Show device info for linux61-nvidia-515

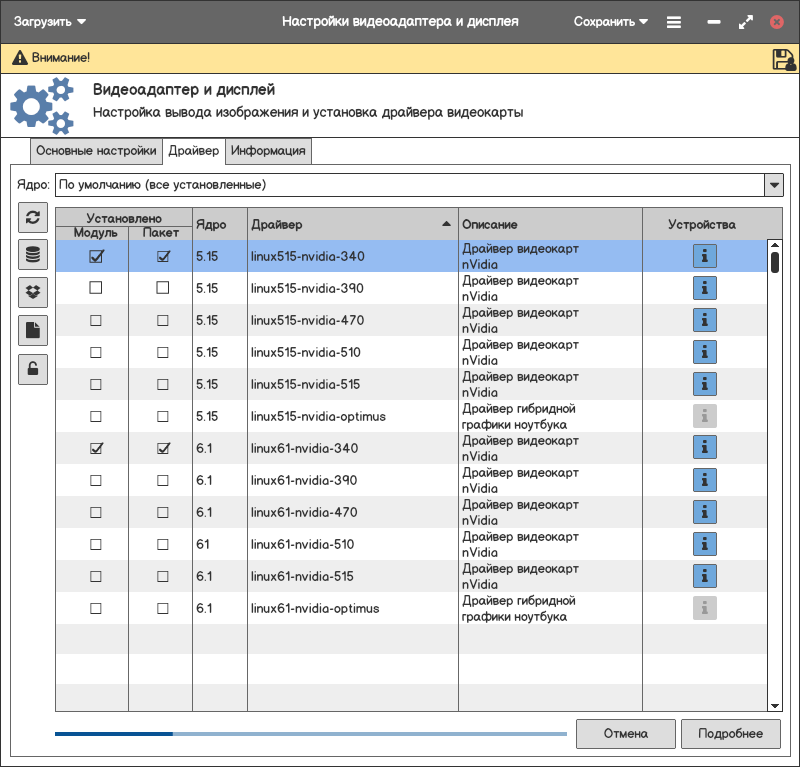coord(705,576)
